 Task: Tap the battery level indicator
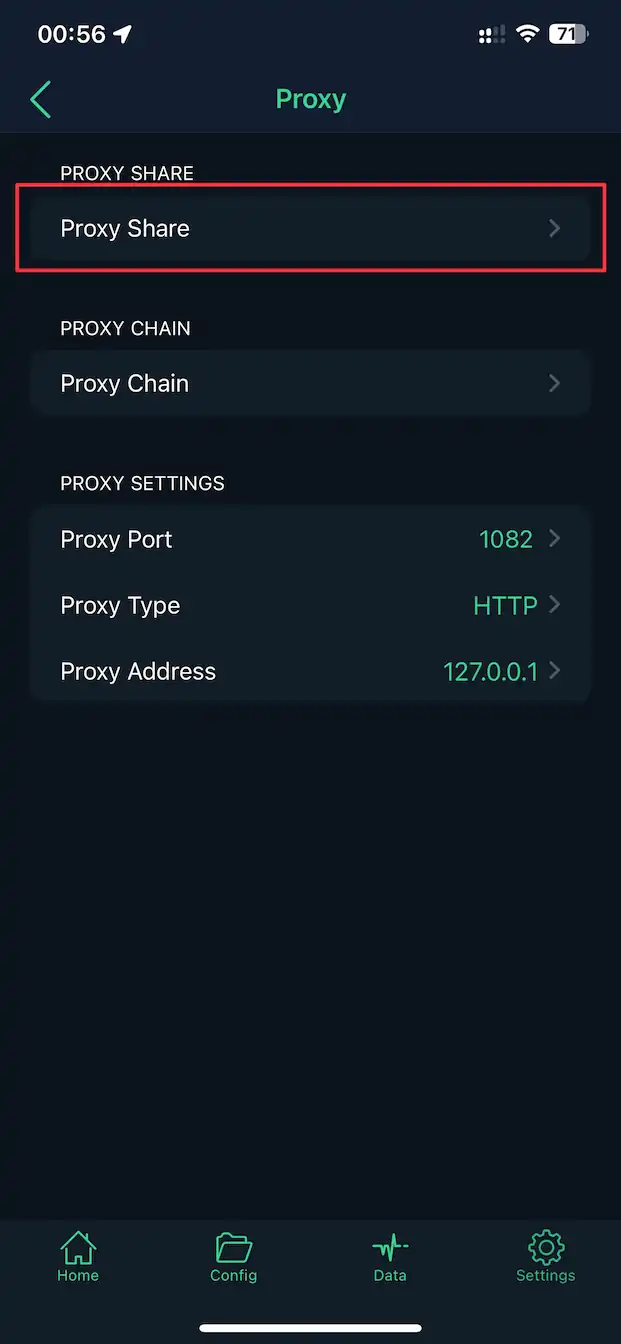pos(568,34)
